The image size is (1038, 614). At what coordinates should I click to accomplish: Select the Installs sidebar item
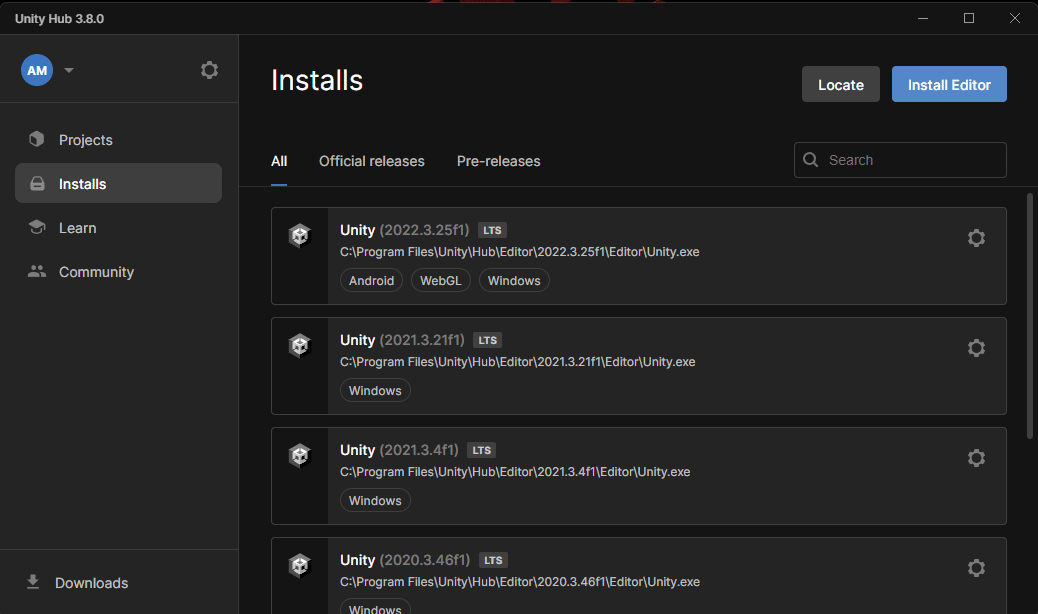pos(118,183)
